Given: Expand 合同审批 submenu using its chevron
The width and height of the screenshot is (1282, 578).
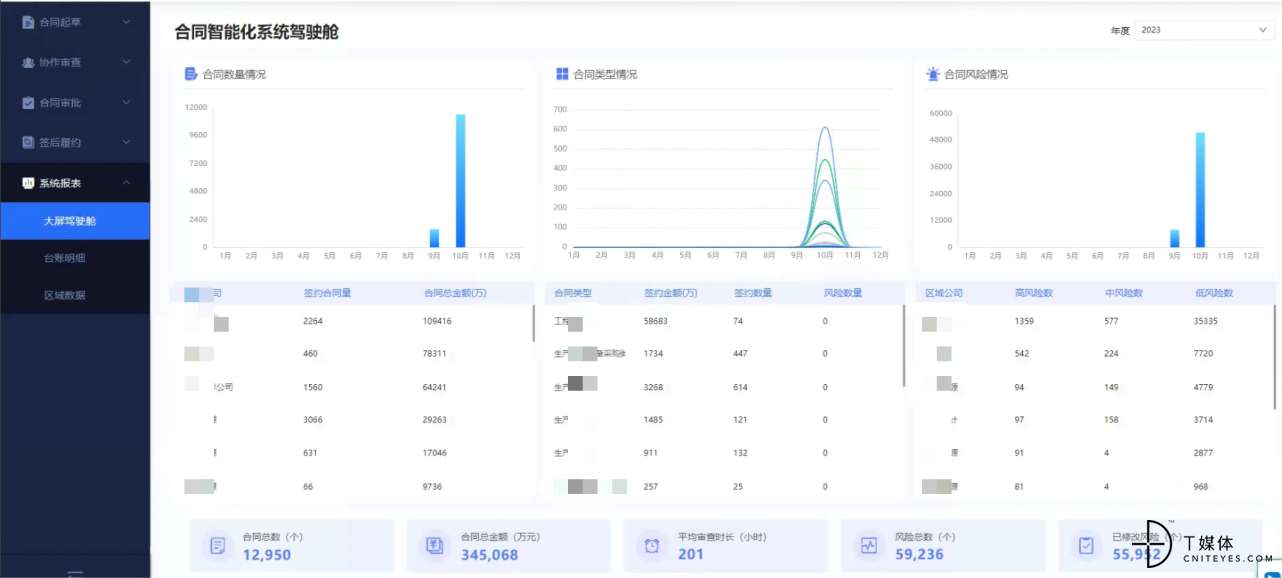Looking at the screenshot, I should (x=126, y=102).
